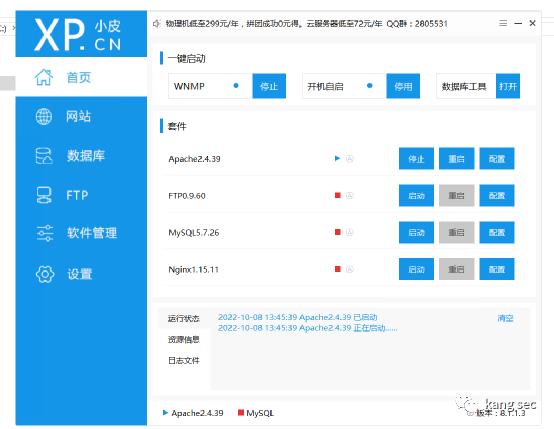
Task: Open database tools with 打开 button
Action: pyautogui.click(x=508, y=86)
